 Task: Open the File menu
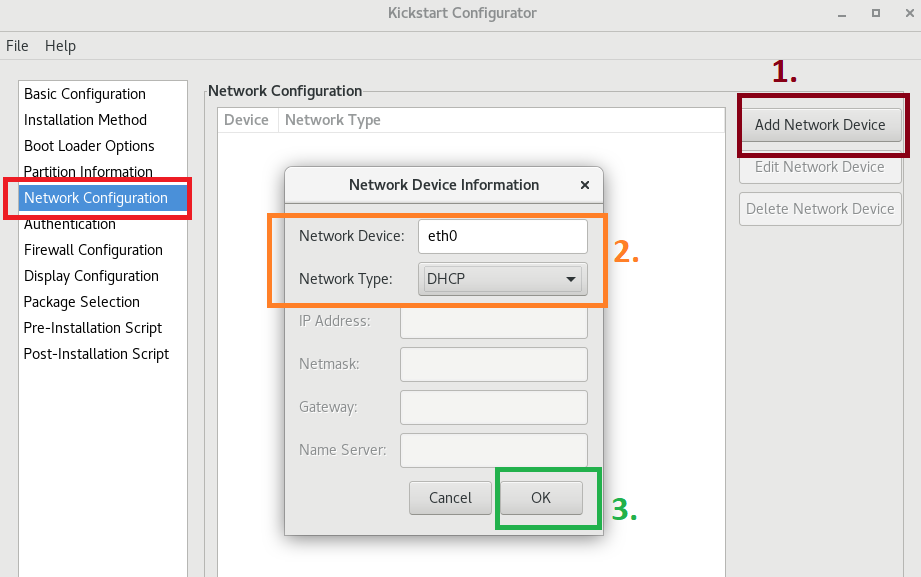[x=17, y=45]
